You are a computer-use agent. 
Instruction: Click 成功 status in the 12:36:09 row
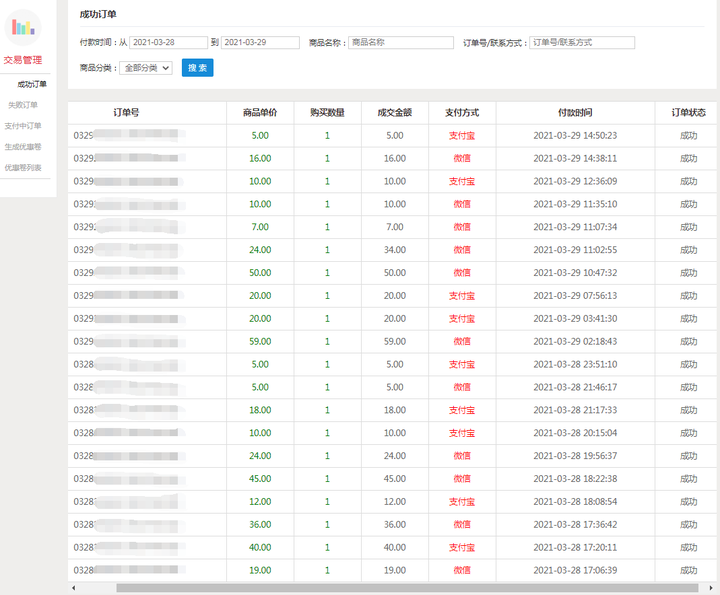pyautogui.click(x=689, y=181)
